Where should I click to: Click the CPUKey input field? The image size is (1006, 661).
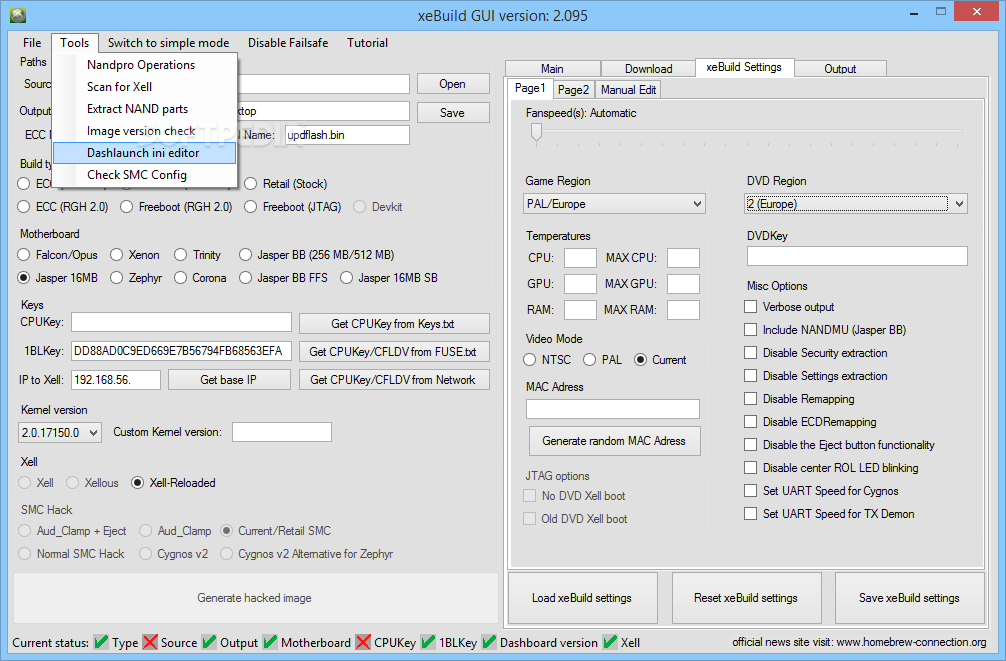pyautogui.click(x=181, y=322)
